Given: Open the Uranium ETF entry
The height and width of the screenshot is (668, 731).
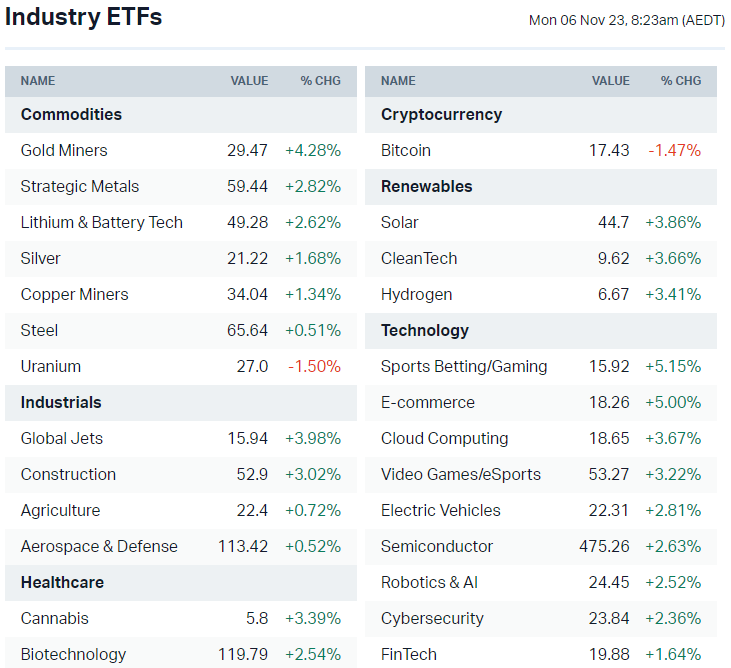Looking at the screenshot, I should [51, 366].
